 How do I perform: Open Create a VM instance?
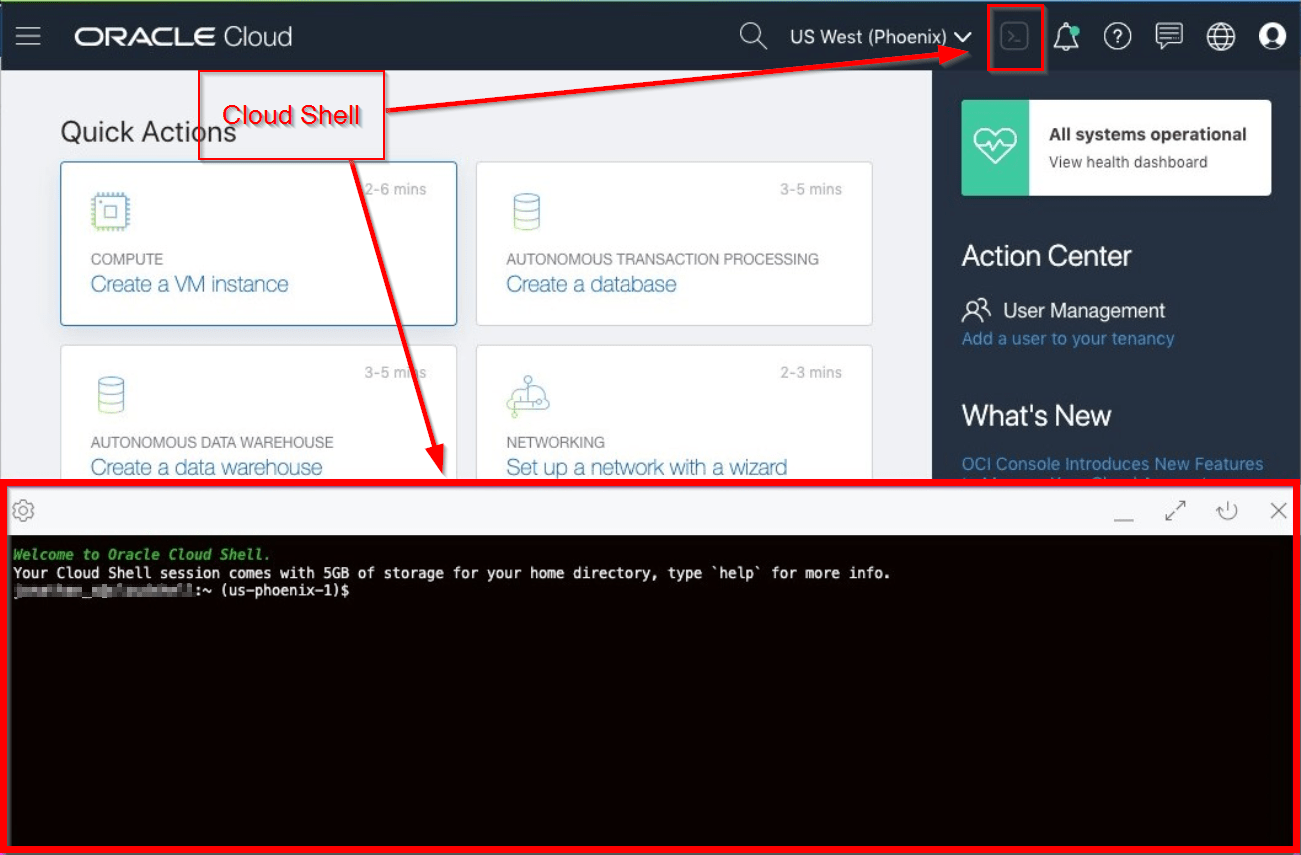(189, 284)
